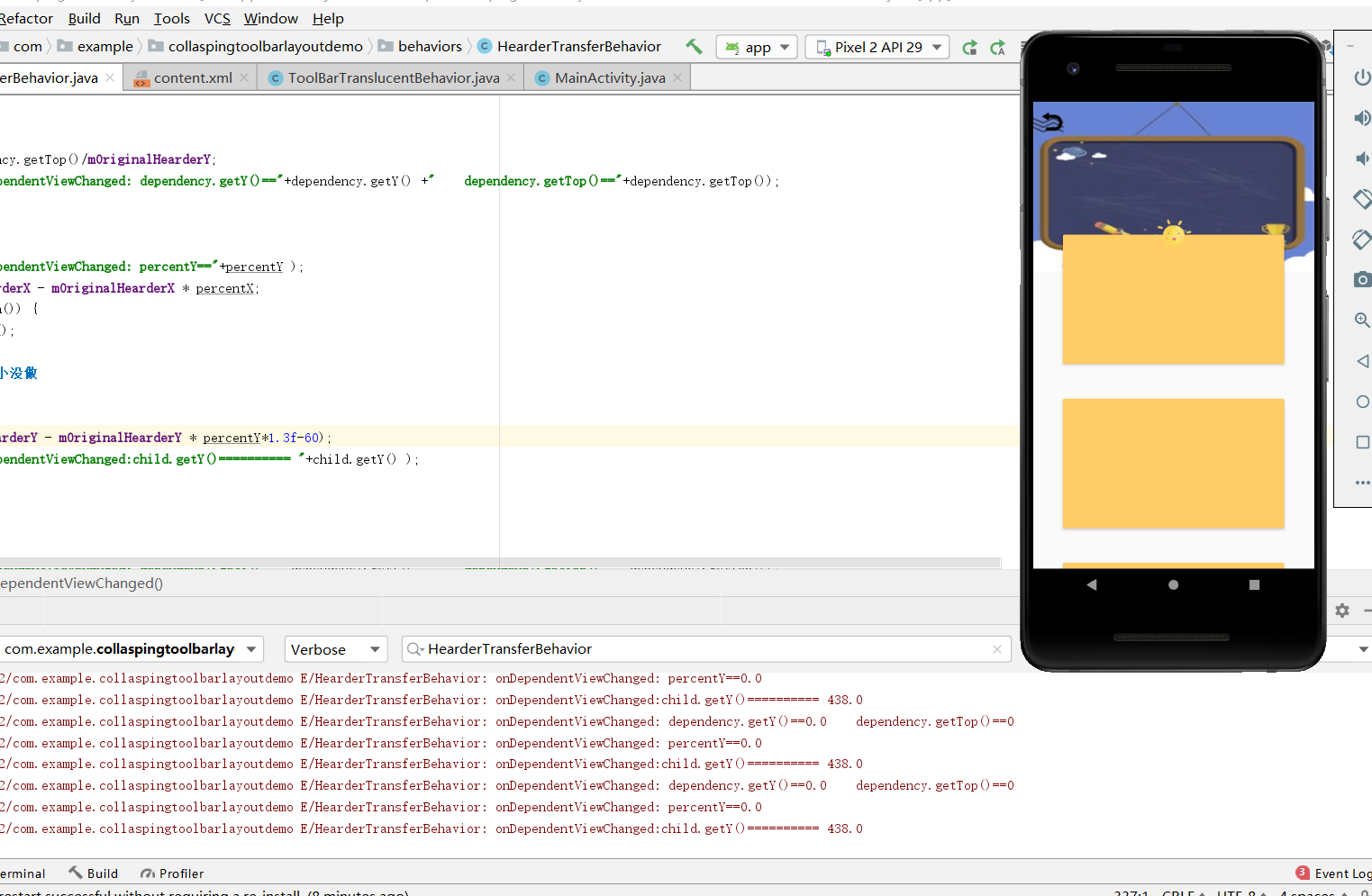
Task: Clear the Logcat search field with X
Action: (x=997, y=649)
